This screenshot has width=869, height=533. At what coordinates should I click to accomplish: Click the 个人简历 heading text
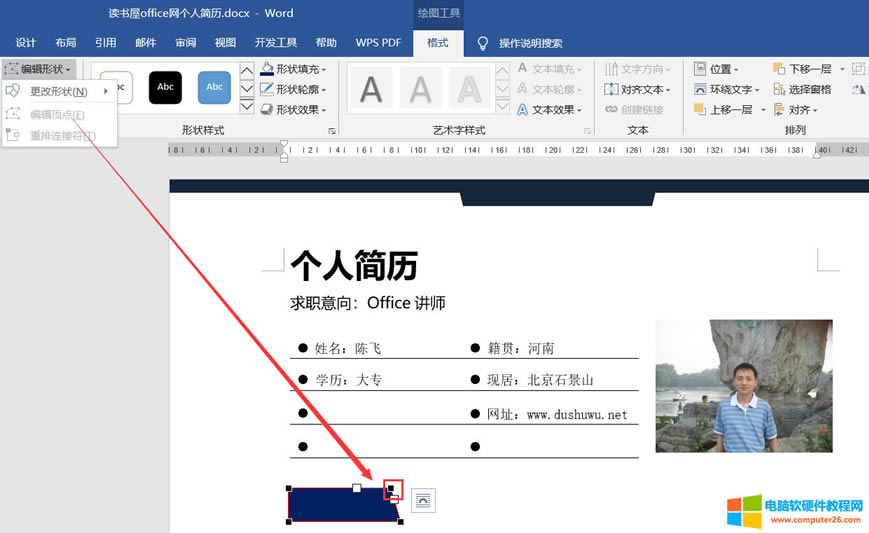354,266
